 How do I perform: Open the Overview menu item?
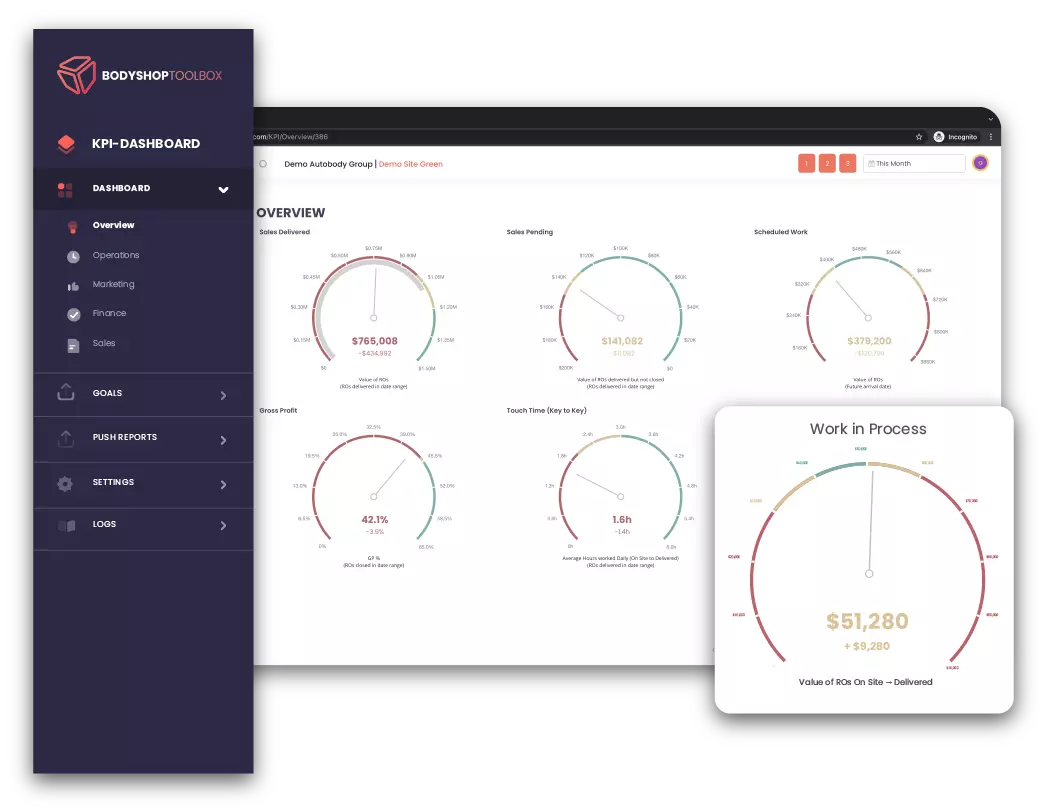tap(113, 226)
